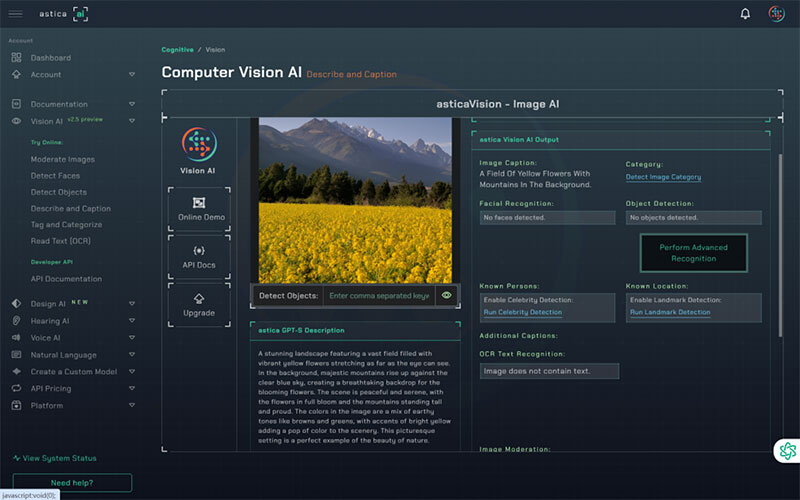Image resolution: width=800 pixels, height=500 pixels.
Task: Open the API Docs icon tile
Action: point(199,250)
